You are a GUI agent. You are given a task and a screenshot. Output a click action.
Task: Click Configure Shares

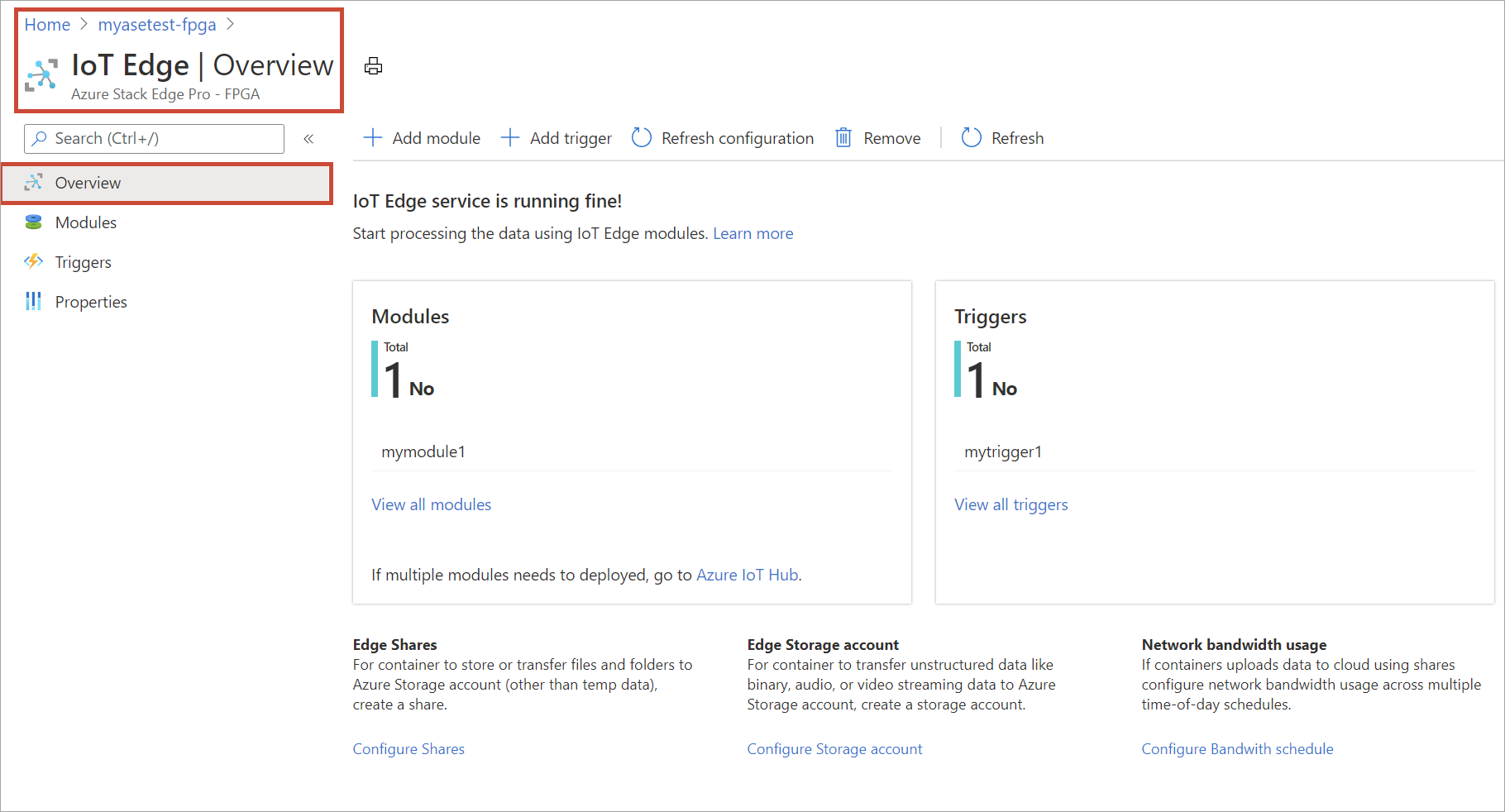pyautogui.click(x=408, y=748)
